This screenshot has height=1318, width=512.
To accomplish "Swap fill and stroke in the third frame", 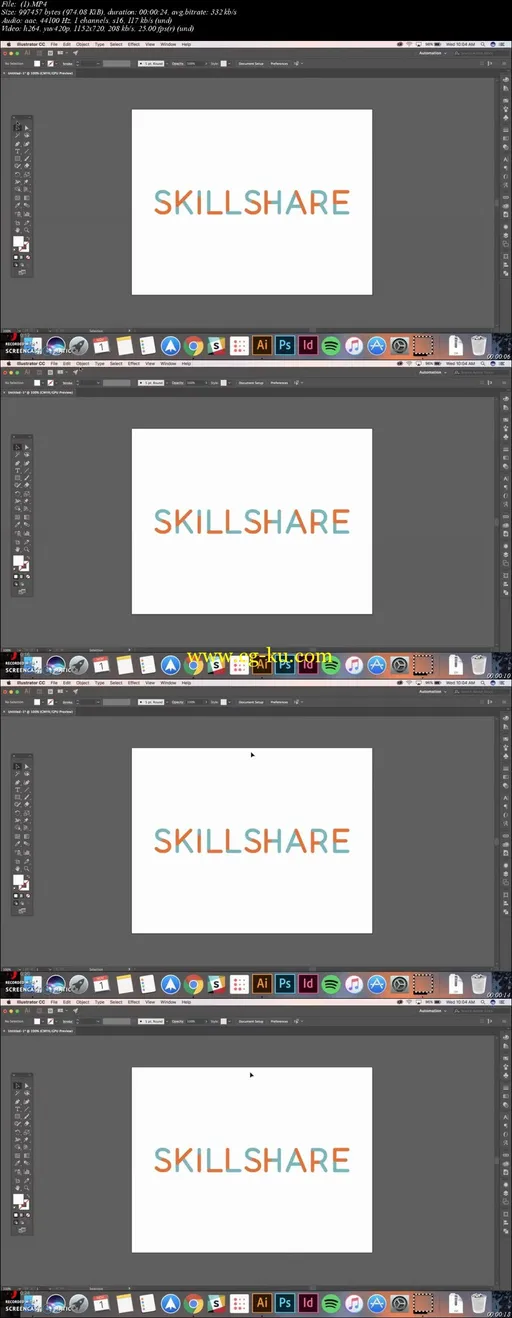I will [x=28, y=876].
